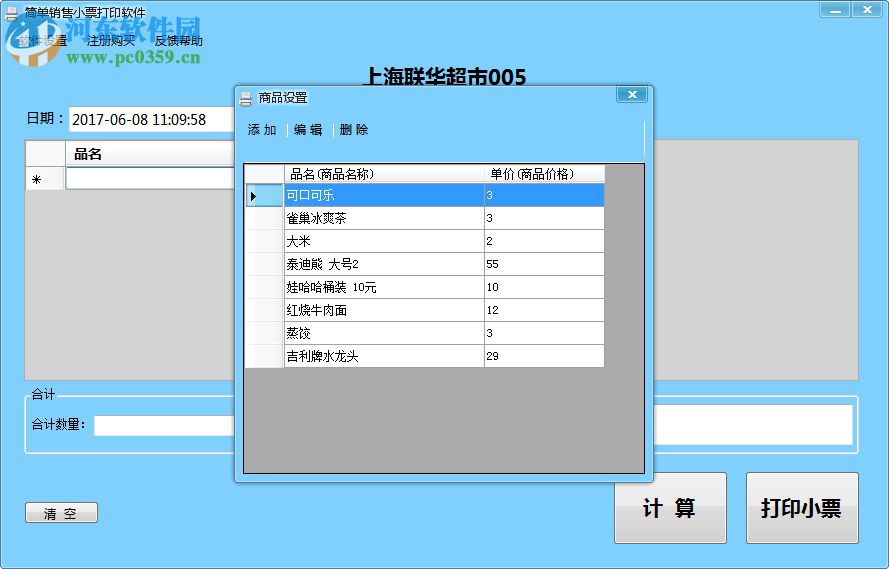
Task: Click the 品名(商品名称) column header
Action: click(x=384, y=174)
